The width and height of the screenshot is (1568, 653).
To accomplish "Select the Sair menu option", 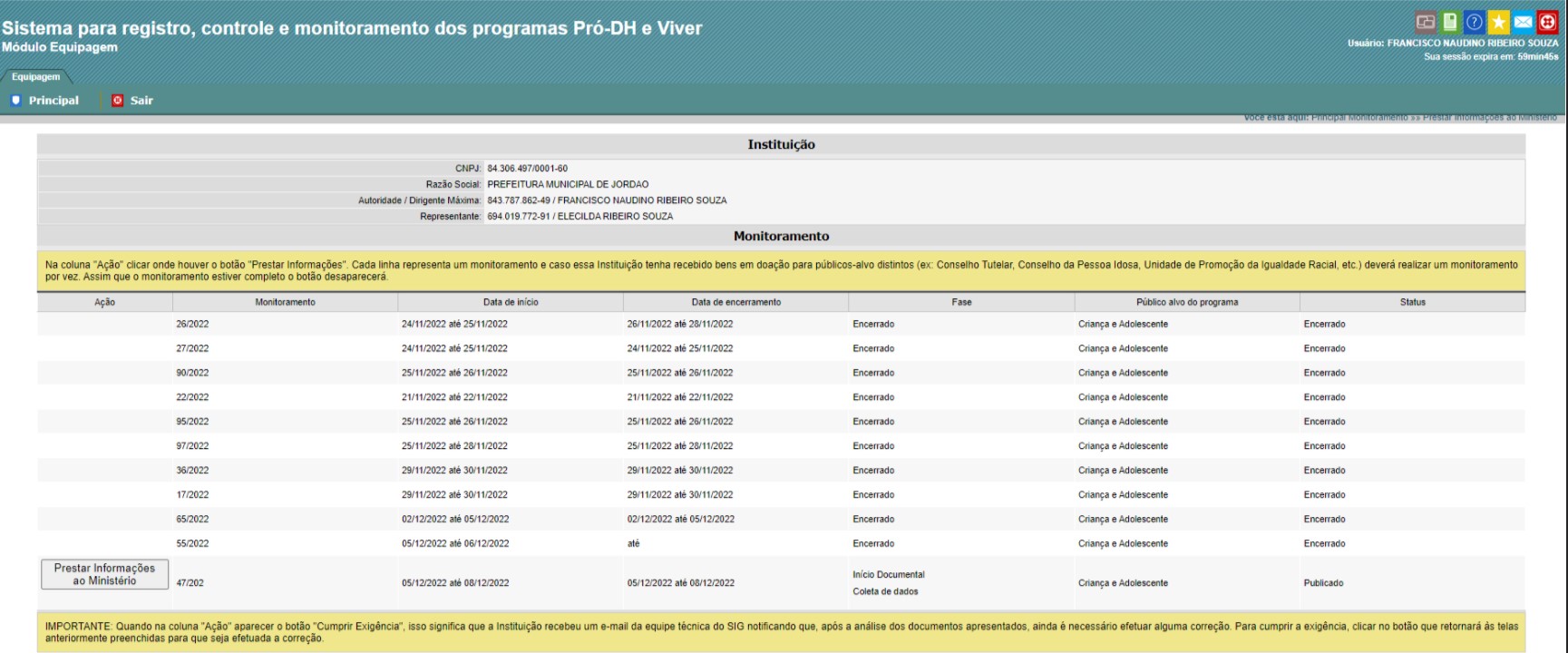I will pos(141,101).
